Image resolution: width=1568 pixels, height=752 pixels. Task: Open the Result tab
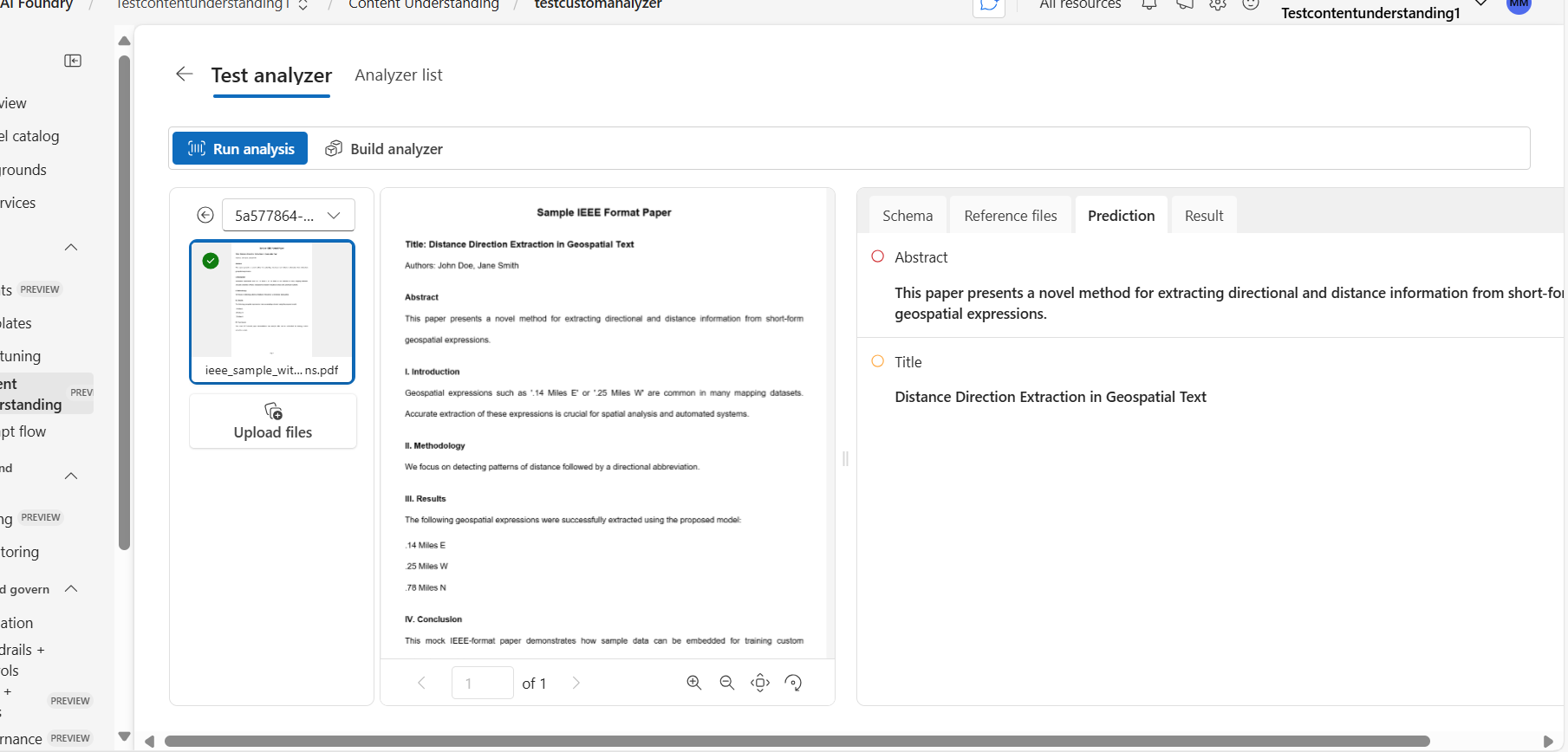(1204, 216)
